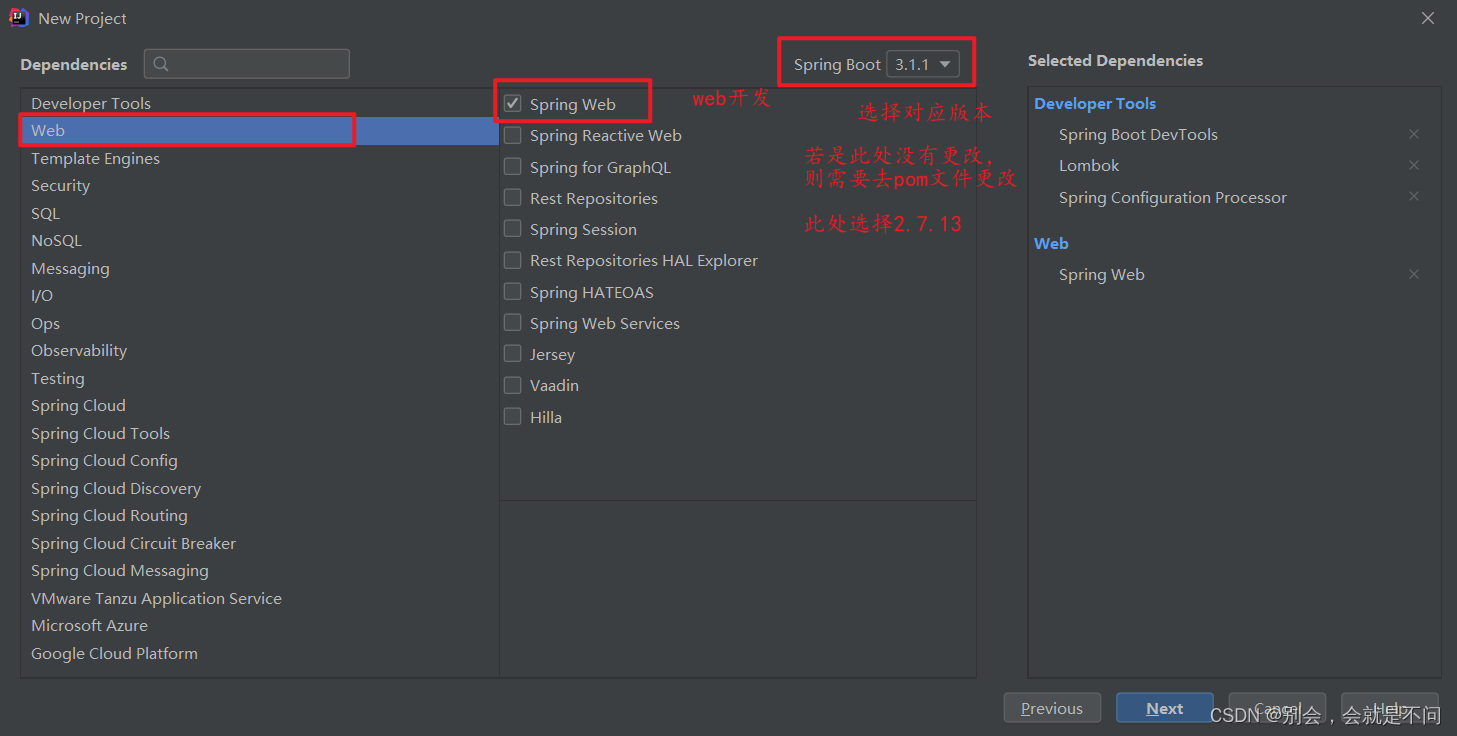Screen dimensions: 1457x736
Task: Click Developer Tools heading in selected panel
Action: click(1095, 103)
